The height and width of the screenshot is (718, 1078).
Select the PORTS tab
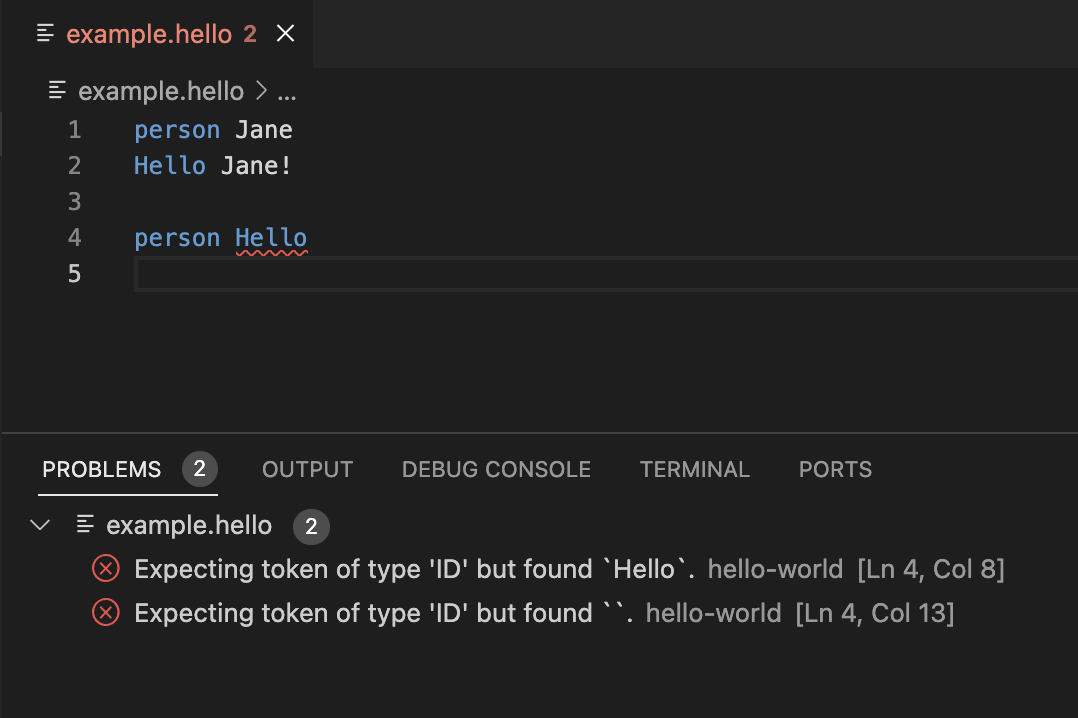[x=835, y=469]
